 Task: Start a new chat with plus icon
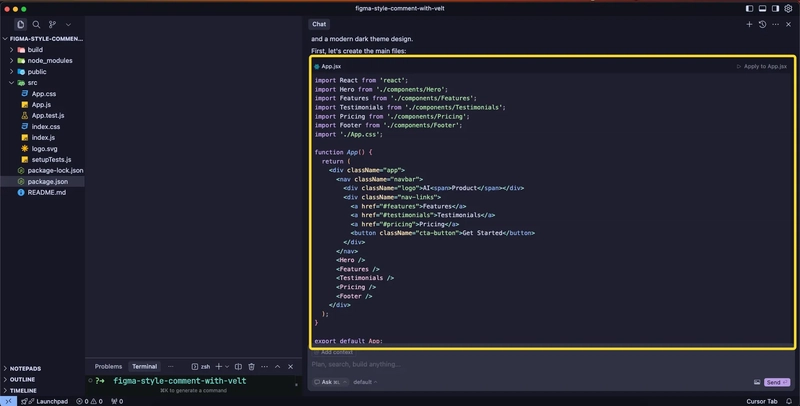[x=749, y=24]
